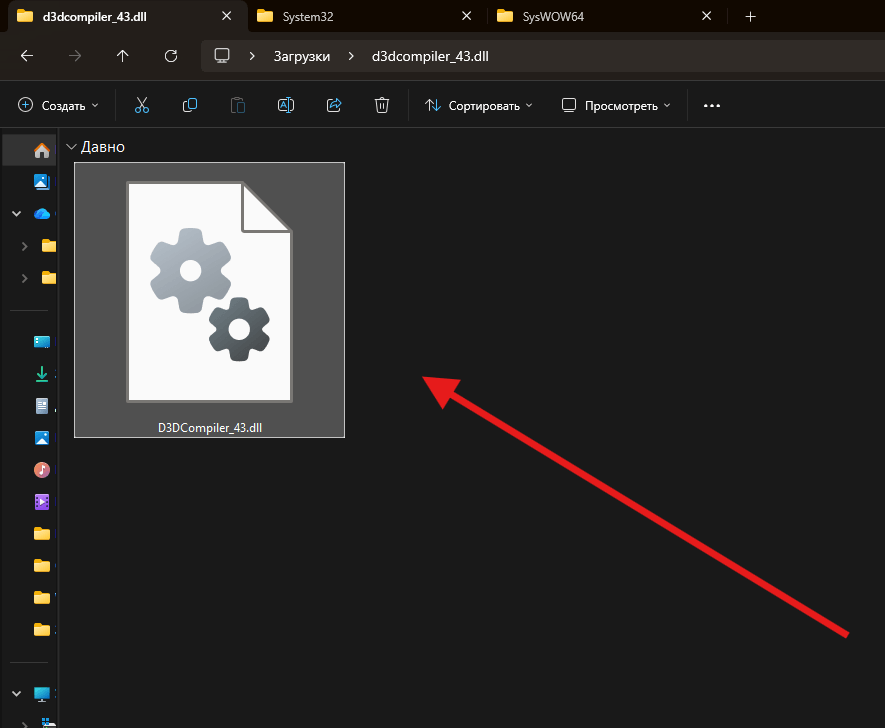This screenshot has width=885, height=728.
Task: Open Downloads from sidebar green arrow icon
Action: pos(42,374)
